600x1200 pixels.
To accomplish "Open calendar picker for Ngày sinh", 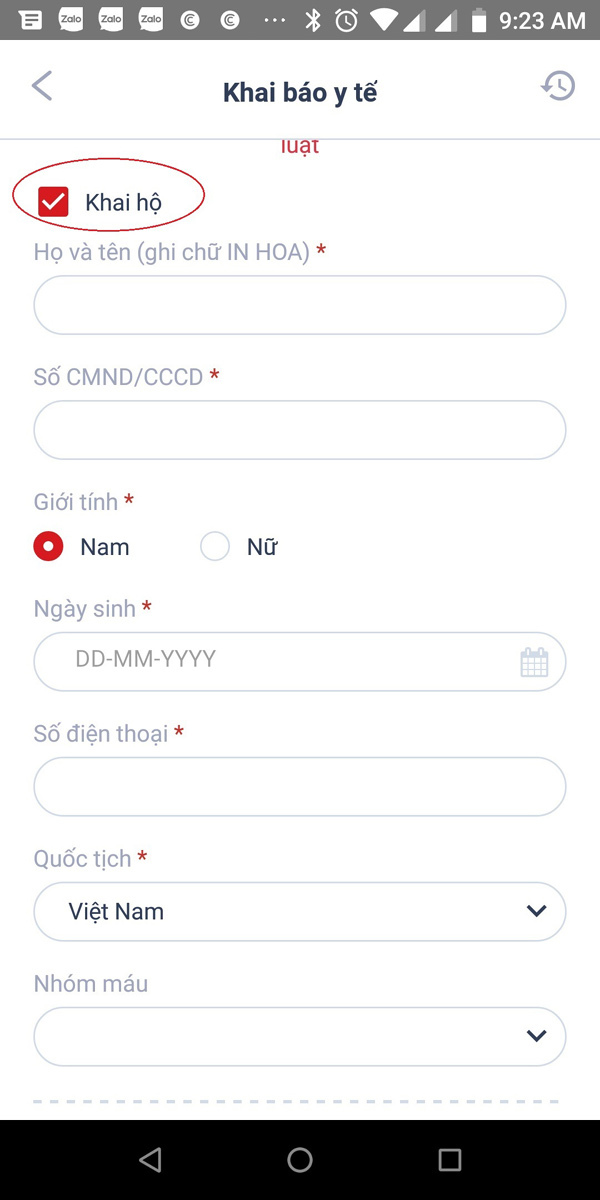I will pyautogui.click(x=534, y=662).
